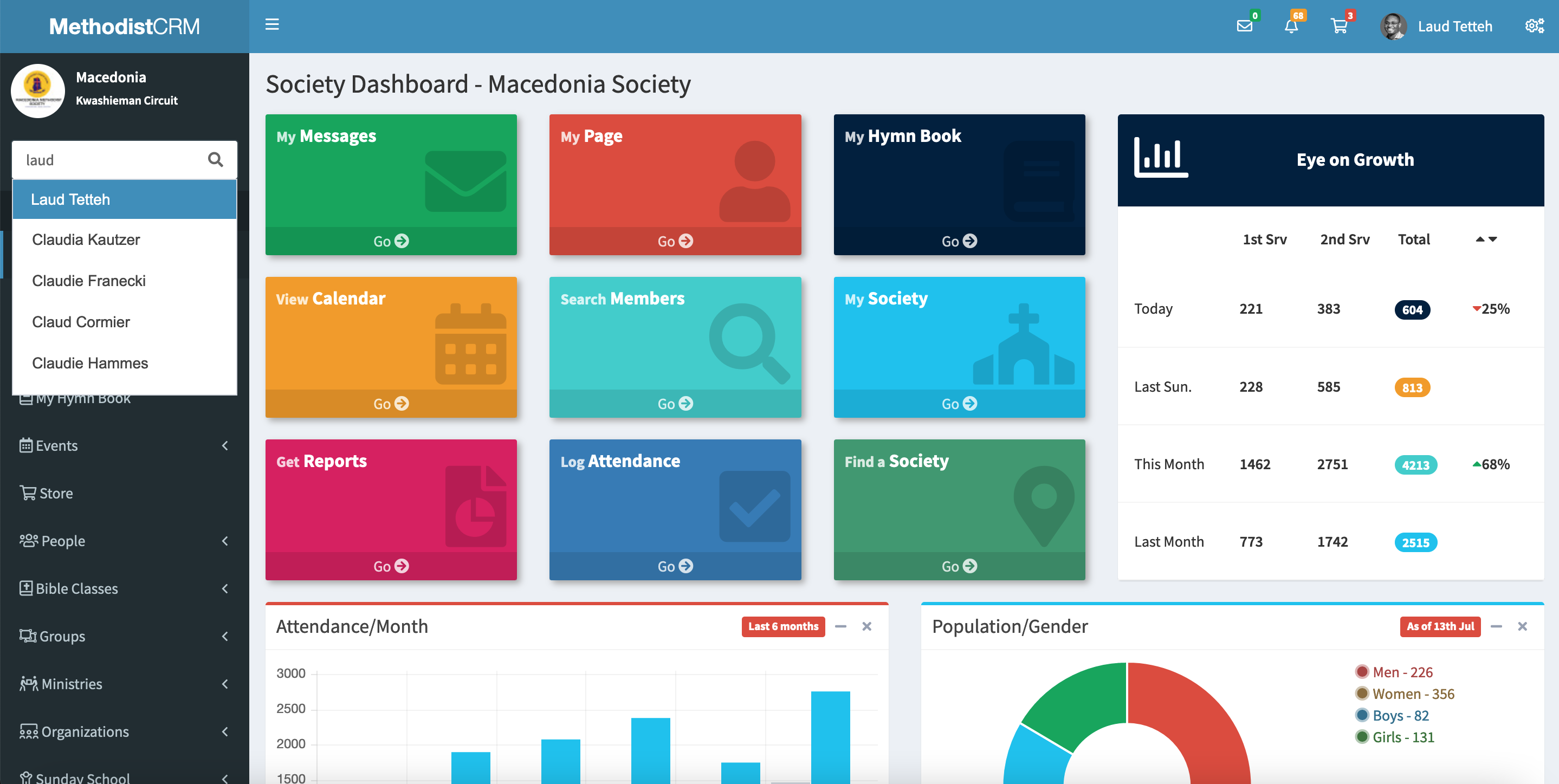
Task: Click the This Month total badge 4213
Action: tap(1415, 464)
